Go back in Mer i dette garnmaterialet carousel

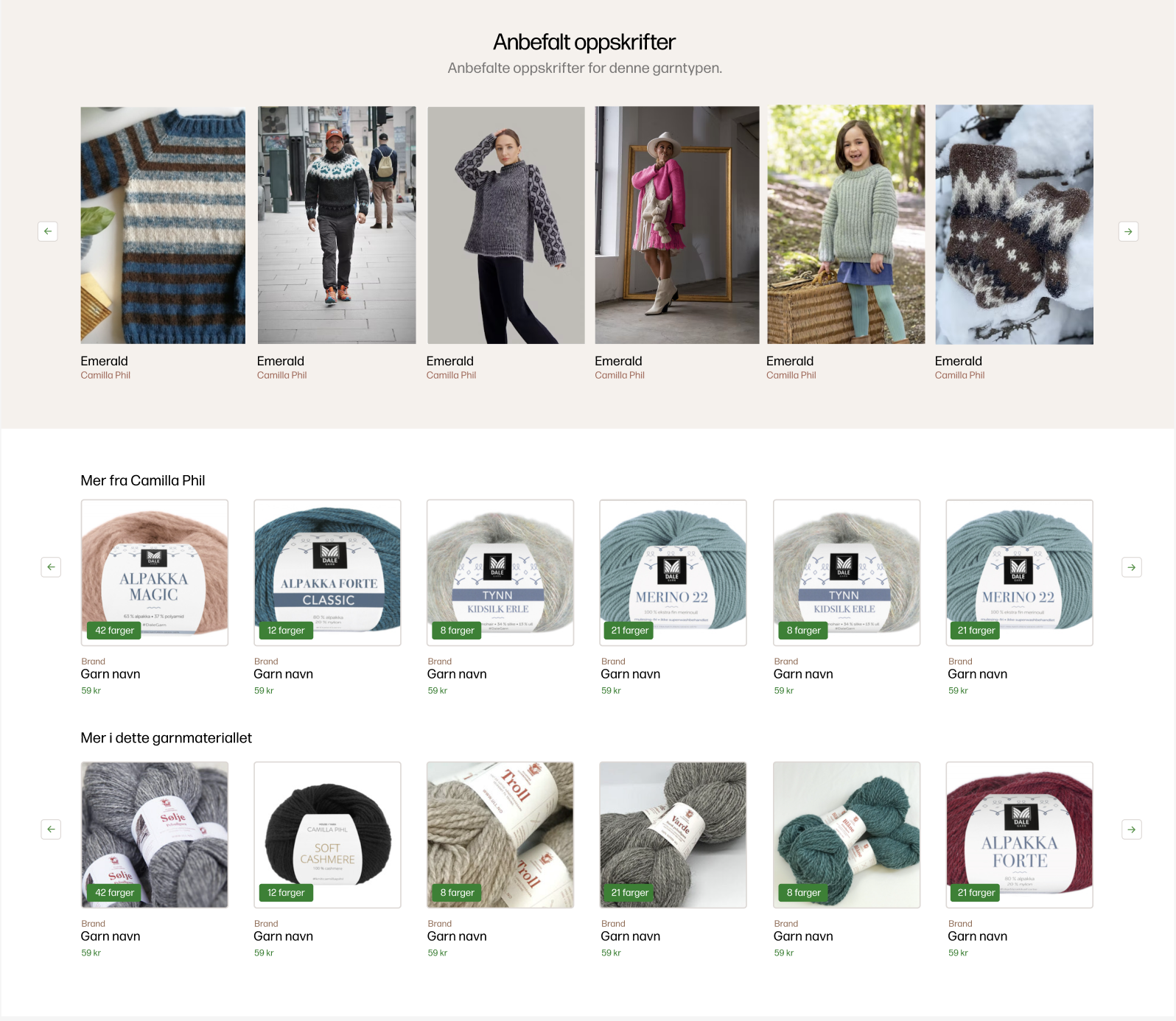[51, 829]
